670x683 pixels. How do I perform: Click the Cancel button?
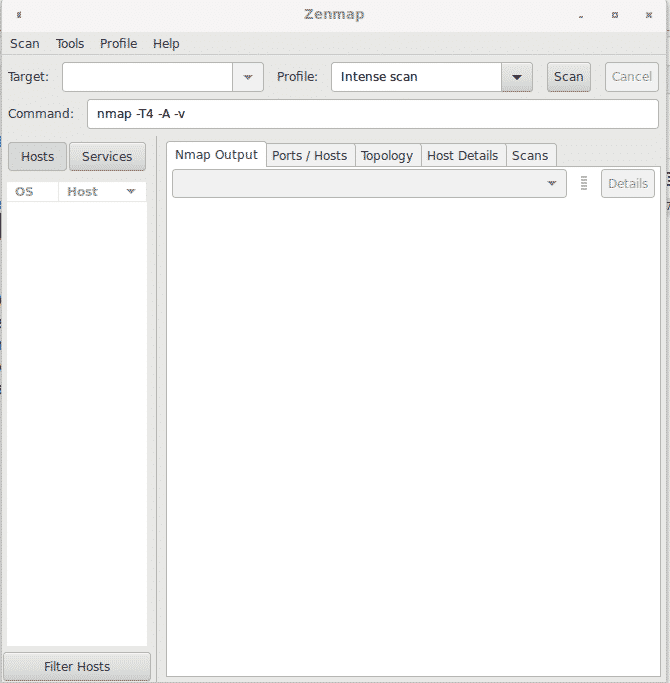click(631, 77)
